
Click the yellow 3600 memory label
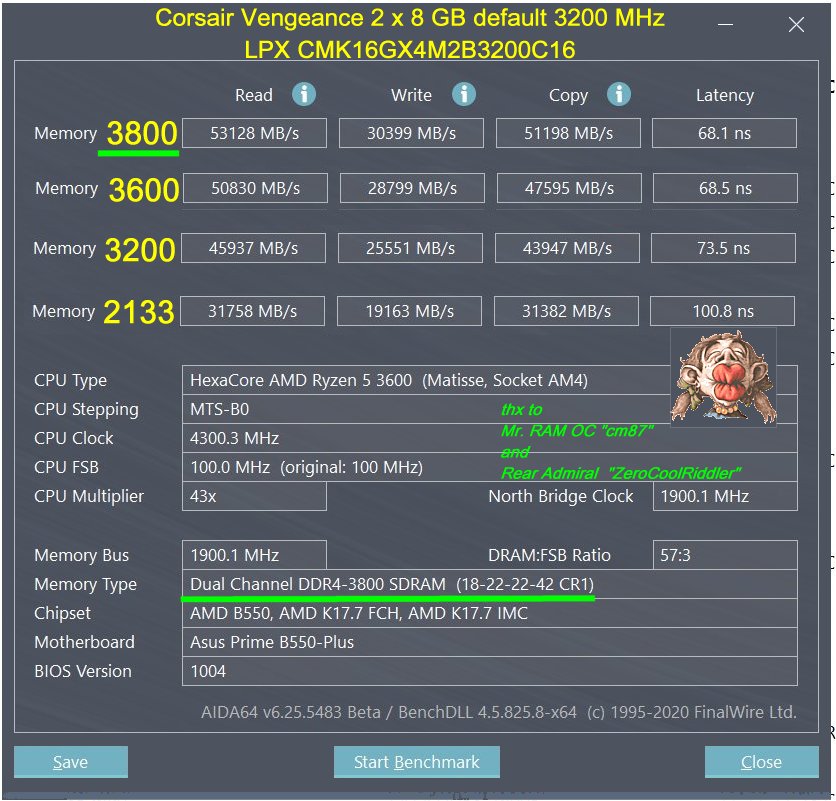click(x=144, y=189)
